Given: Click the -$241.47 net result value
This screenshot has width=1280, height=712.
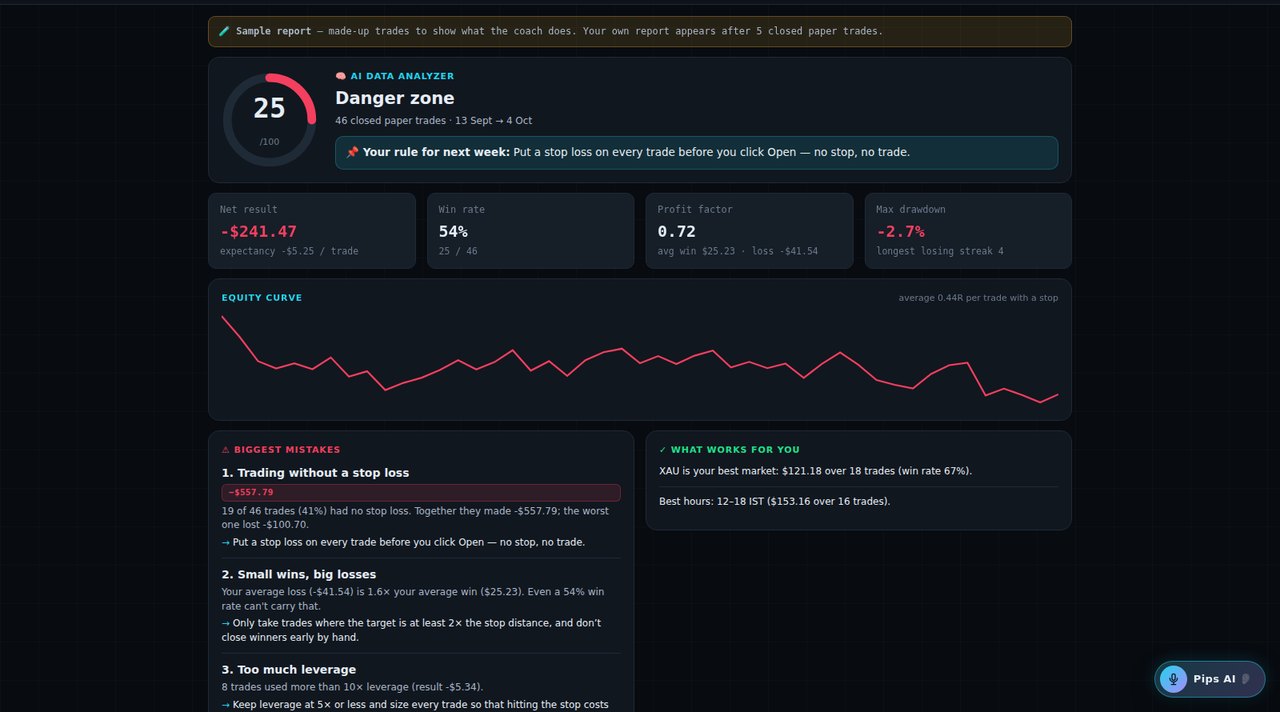Looking at the screenshot, I should click(x=259, y=231).
